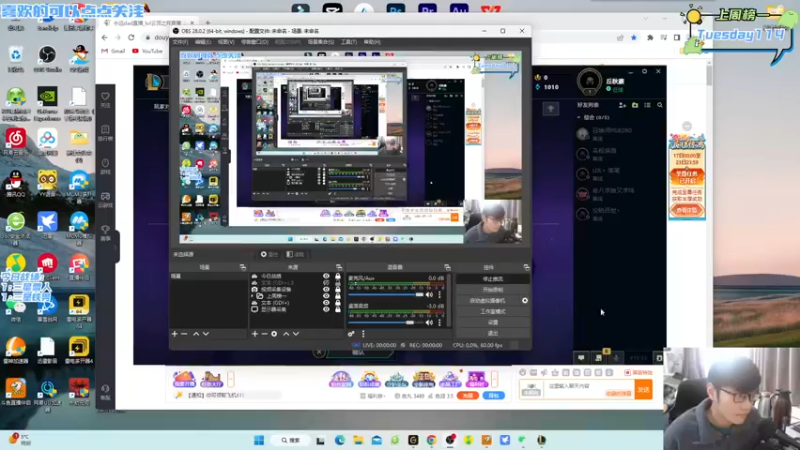Click start recording button in OBS controls
The image size is (800, 450).
click(492, 290)
